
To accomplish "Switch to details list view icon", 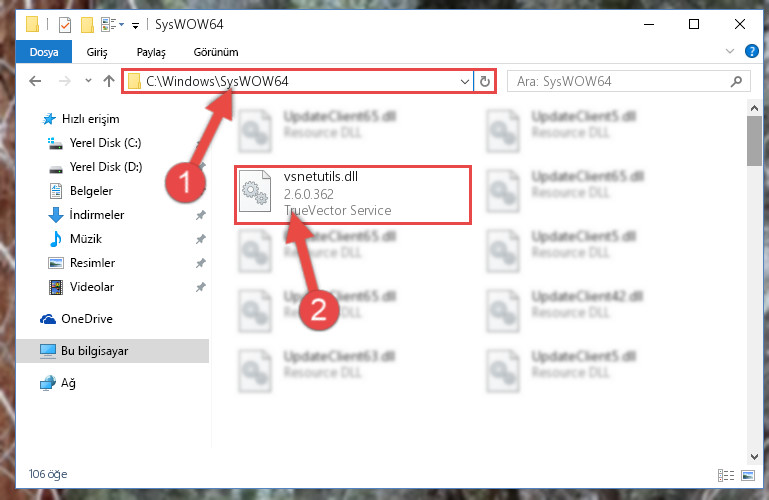I will (726, 475).
